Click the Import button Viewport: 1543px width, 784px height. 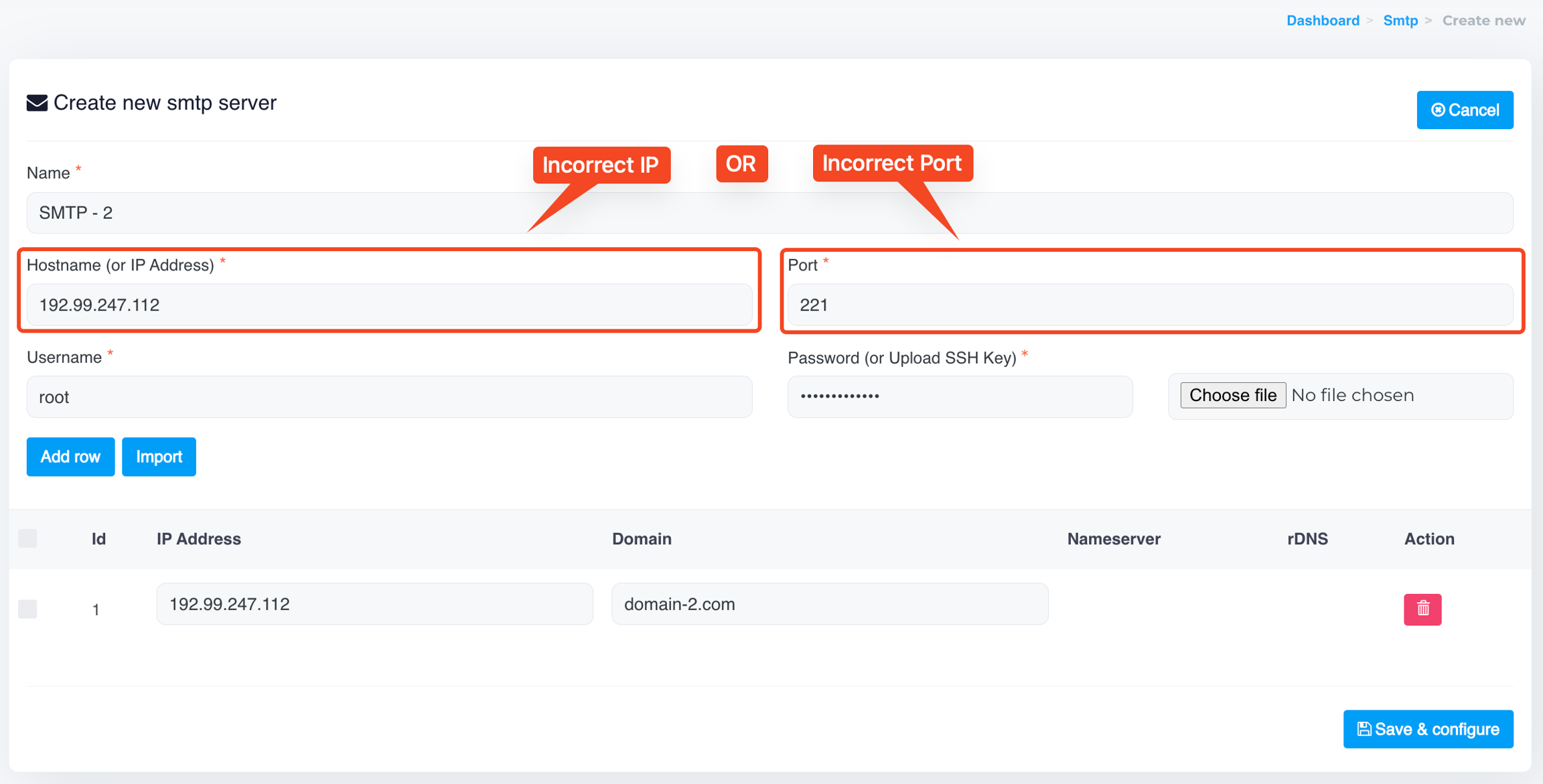tap(159, 457)
